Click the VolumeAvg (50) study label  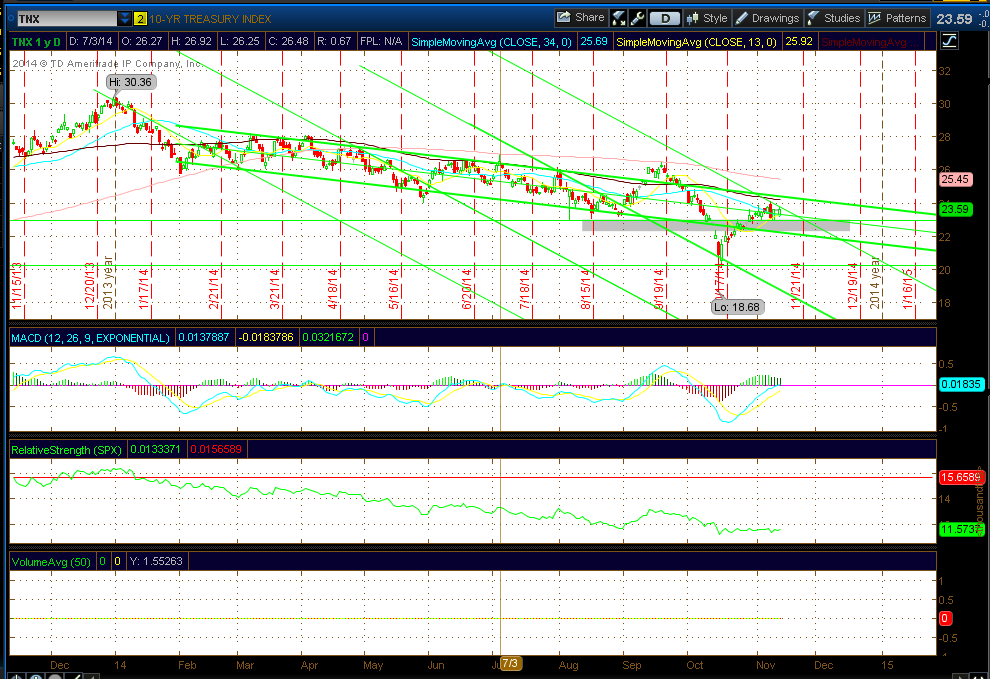[x=51, y=562]
